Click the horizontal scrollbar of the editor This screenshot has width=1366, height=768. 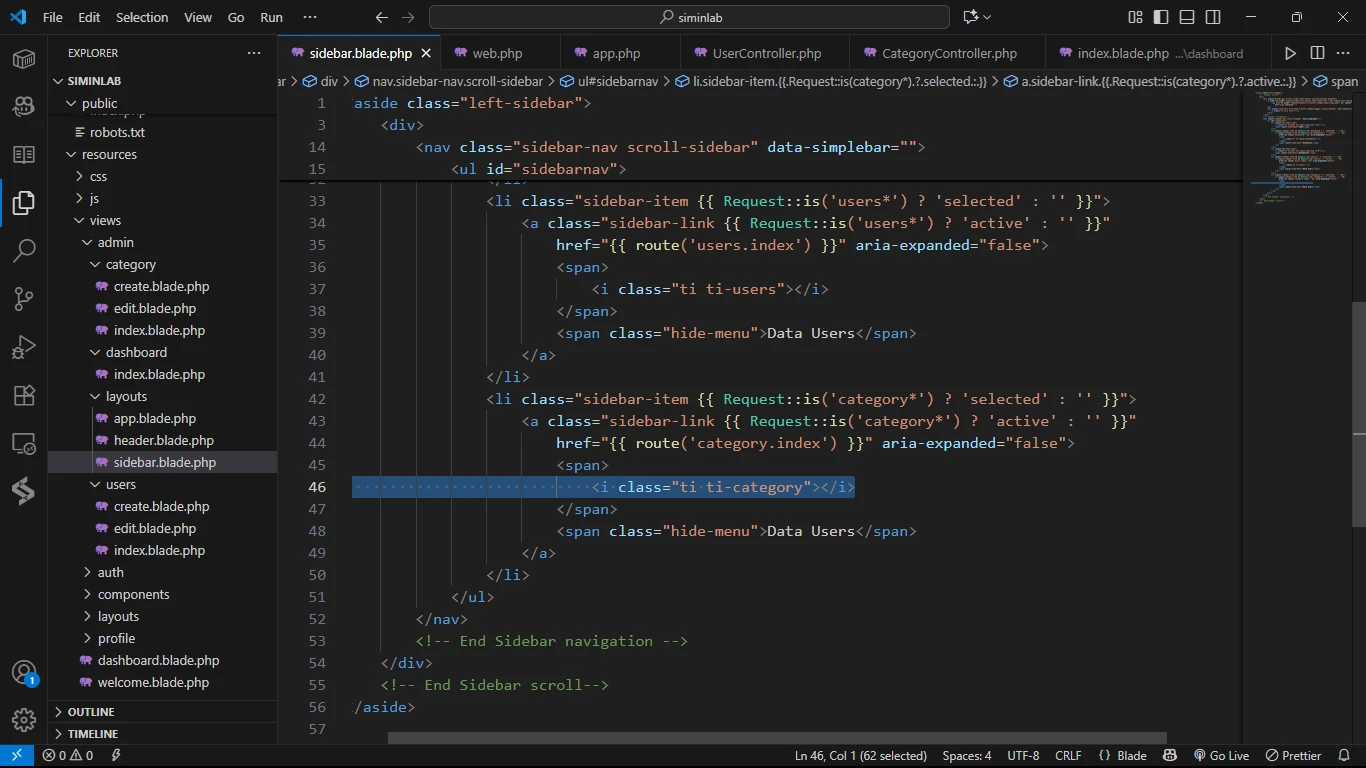pyautogui.click(x=776, y=738)
